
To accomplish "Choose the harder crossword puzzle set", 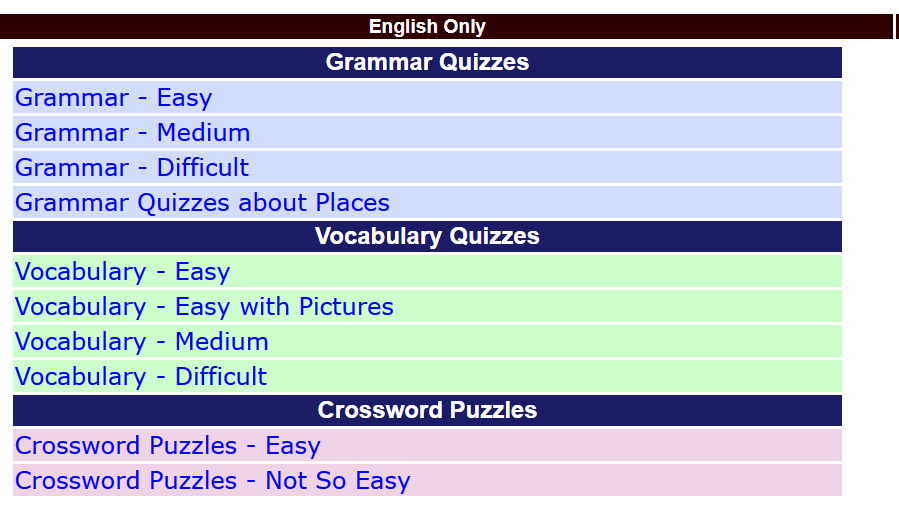I will pyautogui.click(x=212, y=481).
